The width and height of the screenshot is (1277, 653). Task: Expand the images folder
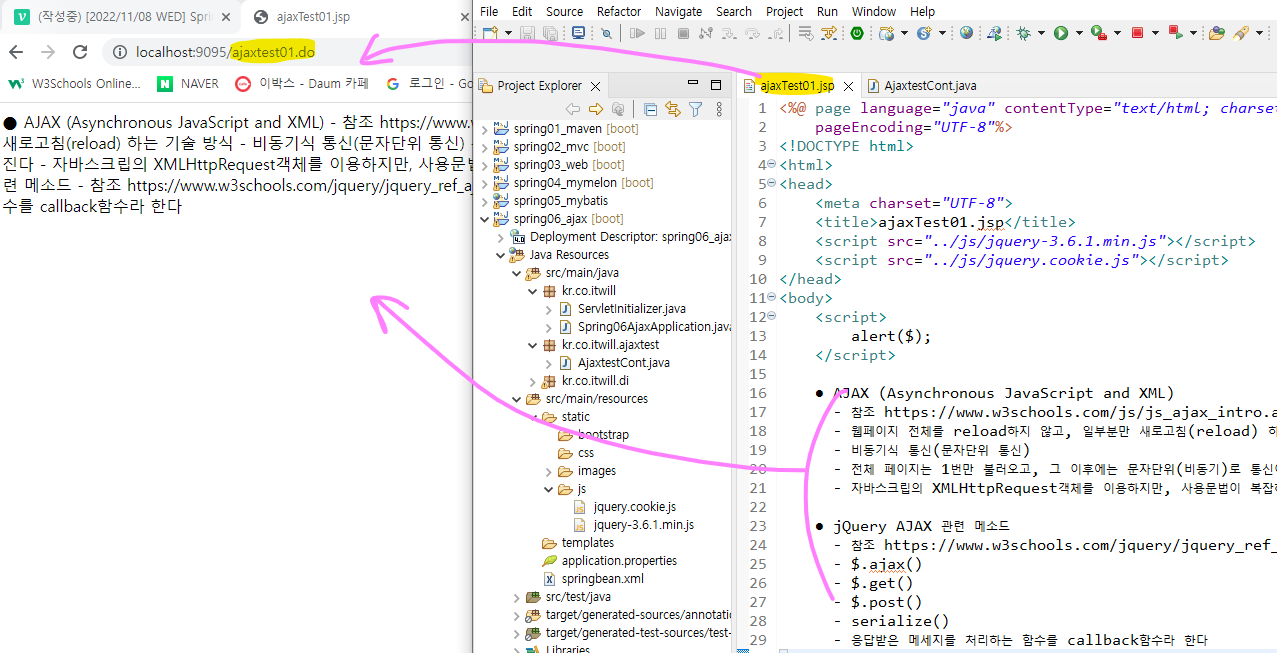click(549, 471)
